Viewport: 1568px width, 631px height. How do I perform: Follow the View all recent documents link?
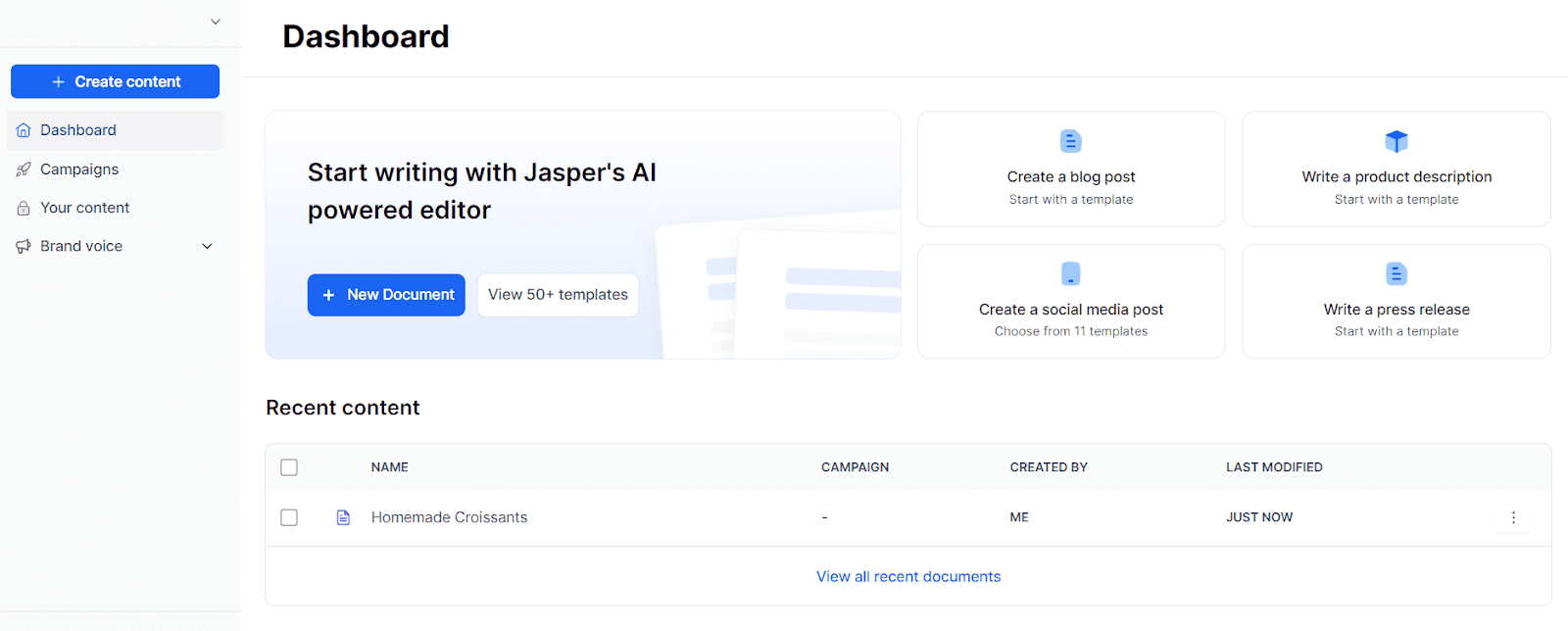(x=908, y=576)
